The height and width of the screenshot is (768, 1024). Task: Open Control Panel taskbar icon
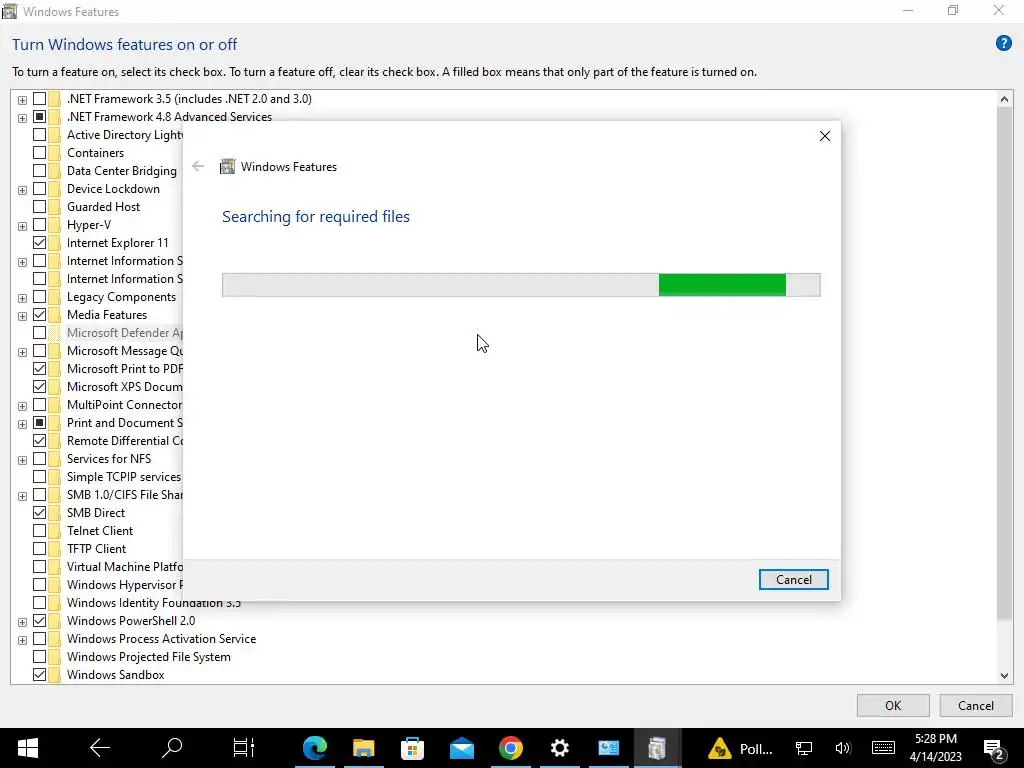[609, 748]
